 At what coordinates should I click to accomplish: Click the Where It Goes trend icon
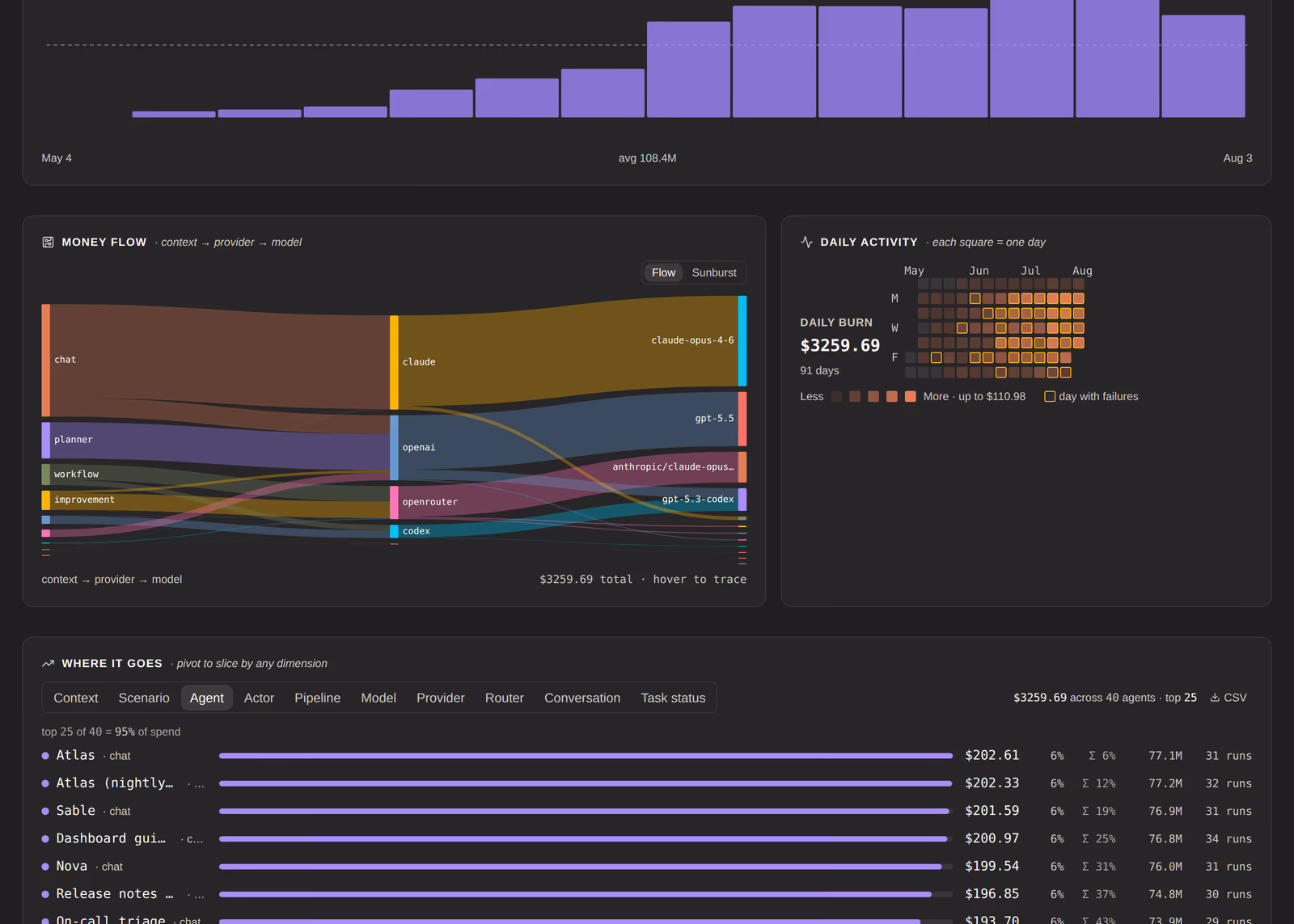[x=48, y=663]
